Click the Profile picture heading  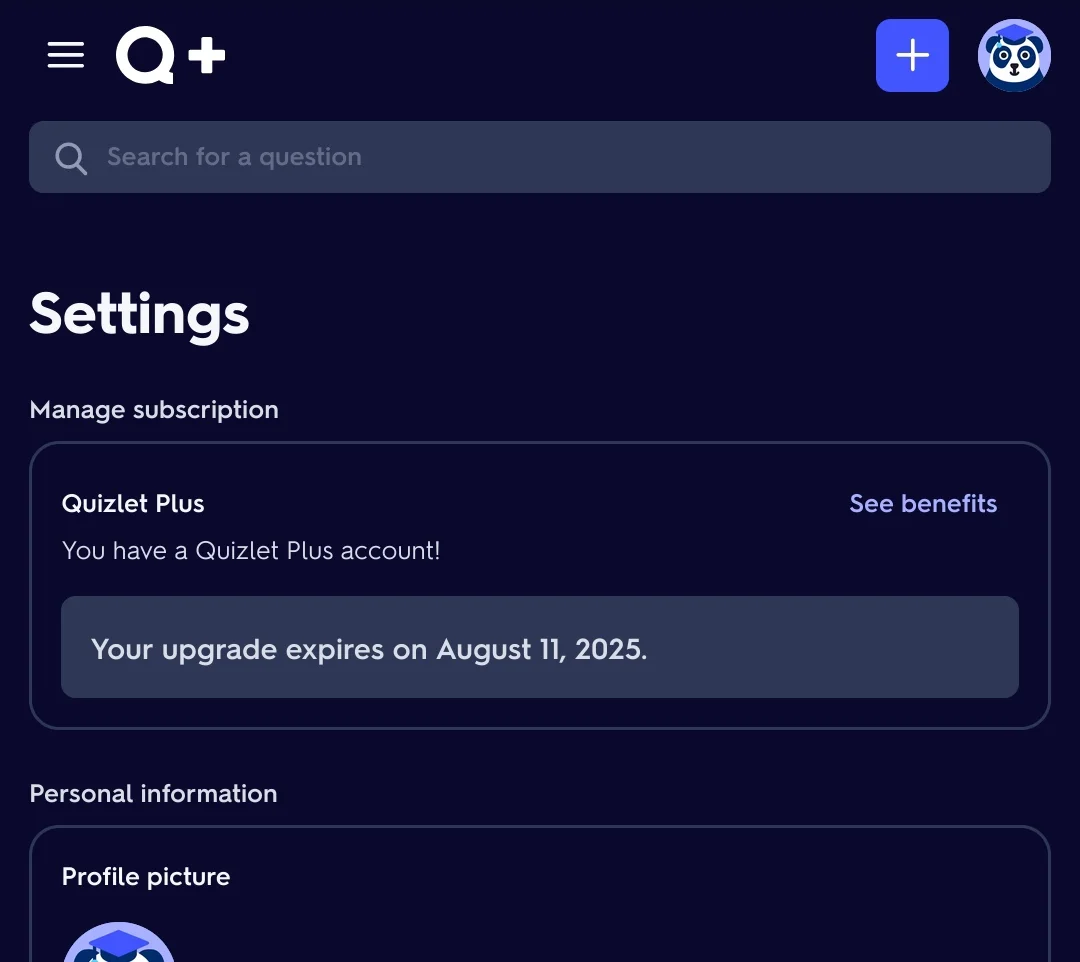(146, 877)
